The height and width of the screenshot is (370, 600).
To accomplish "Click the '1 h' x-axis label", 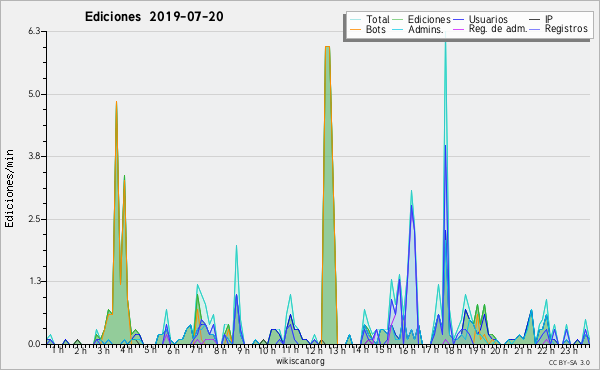I will [x=57, y=350].
